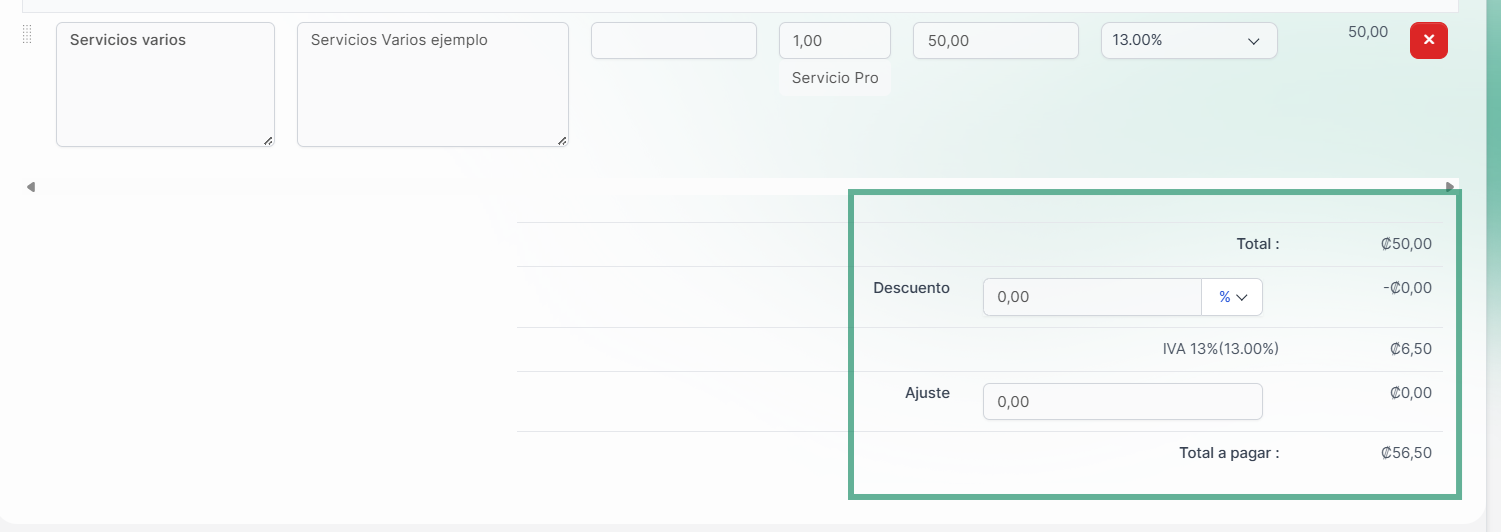Click the rate field showing 50,00

pos(996,41)
